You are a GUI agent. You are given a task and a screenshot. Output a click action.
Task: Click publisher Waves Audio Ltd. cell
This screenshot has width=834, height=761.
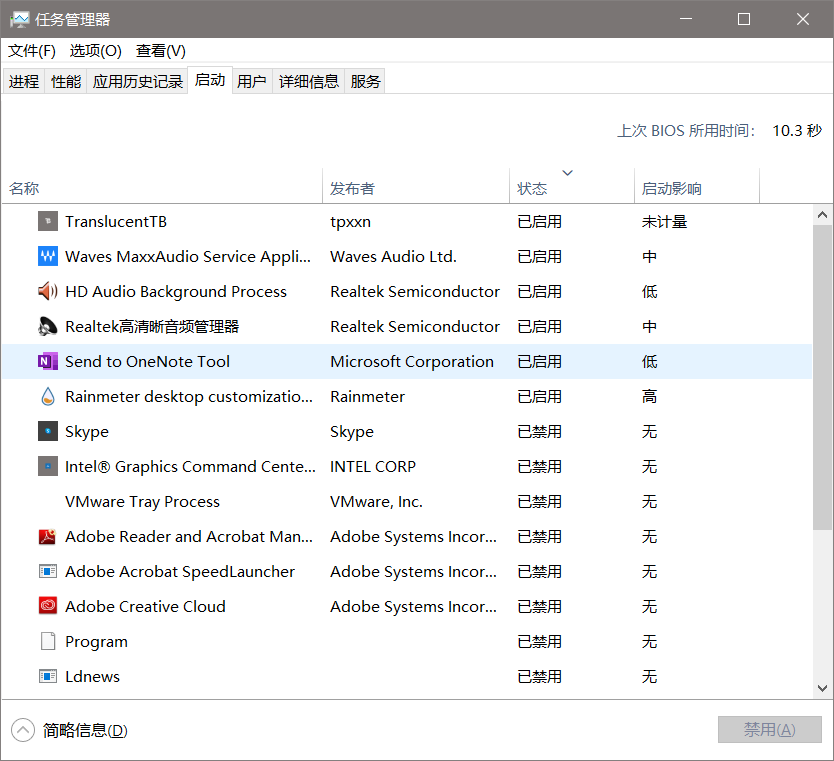[393, 256]
